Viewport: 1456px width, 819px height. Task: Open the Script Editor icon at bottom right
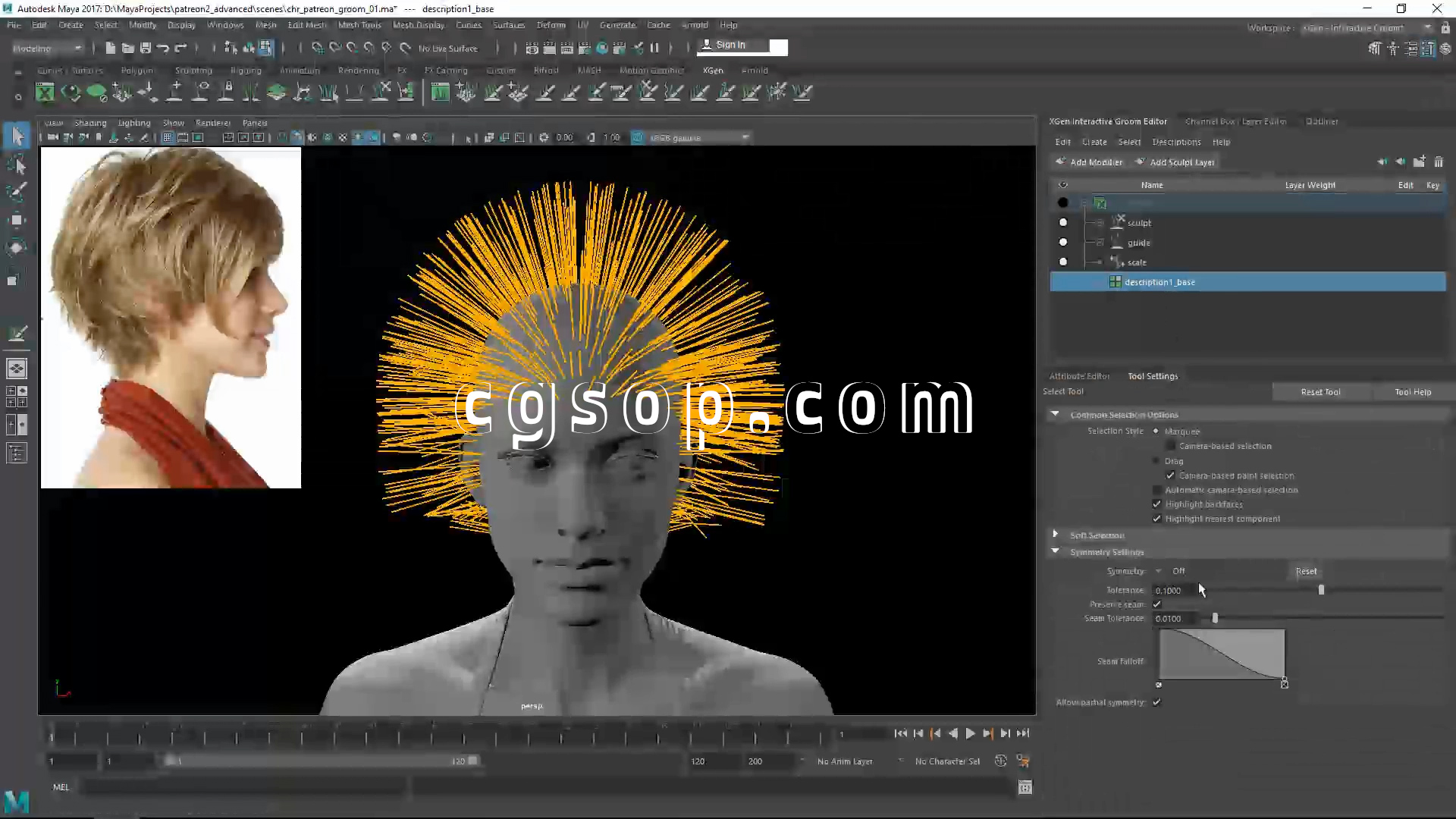tap(1025, 787)
